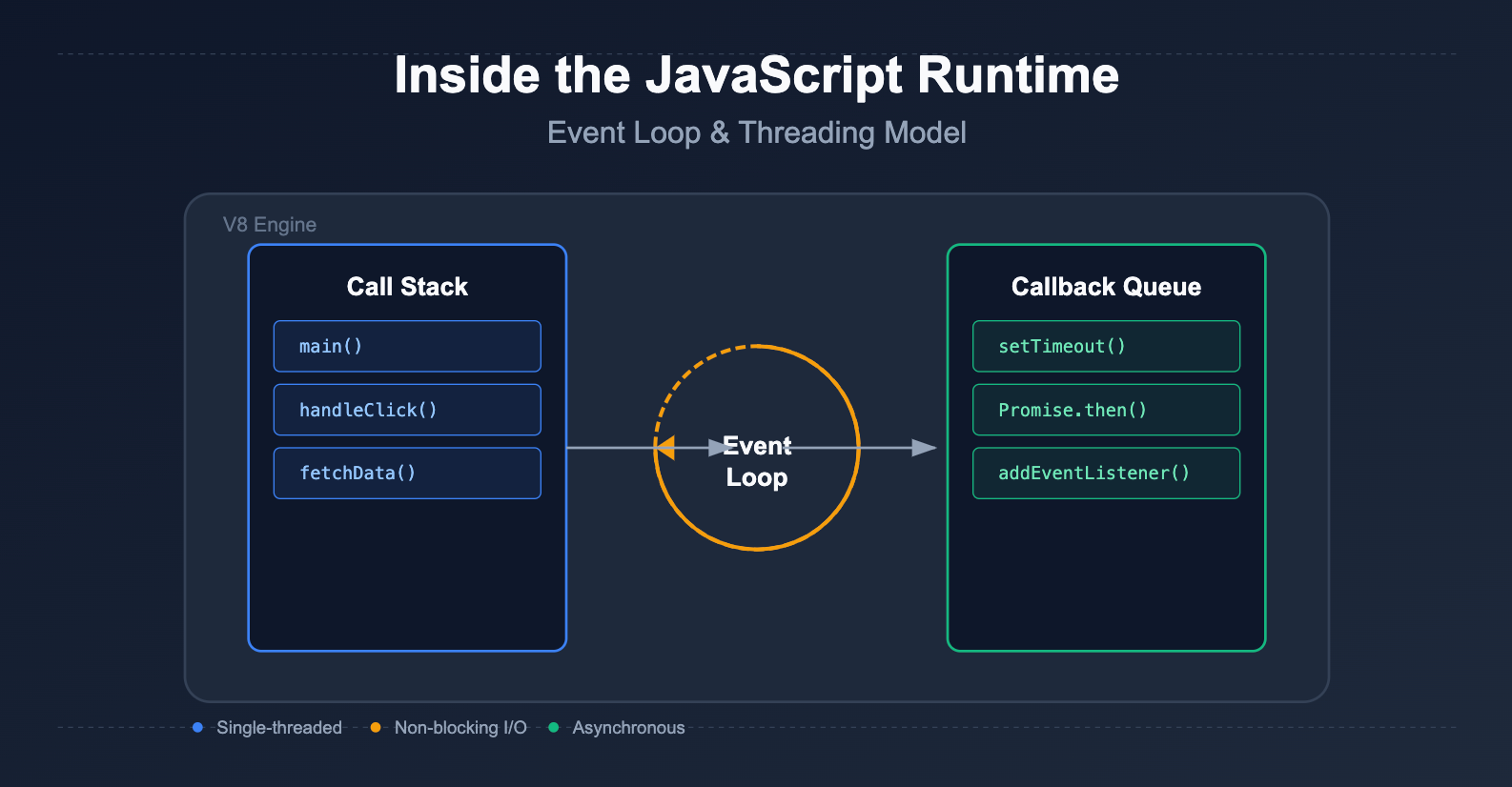Click the Single-threaded legend text
Viewport: 1512px width, 787px height.
tap(279, 727)
